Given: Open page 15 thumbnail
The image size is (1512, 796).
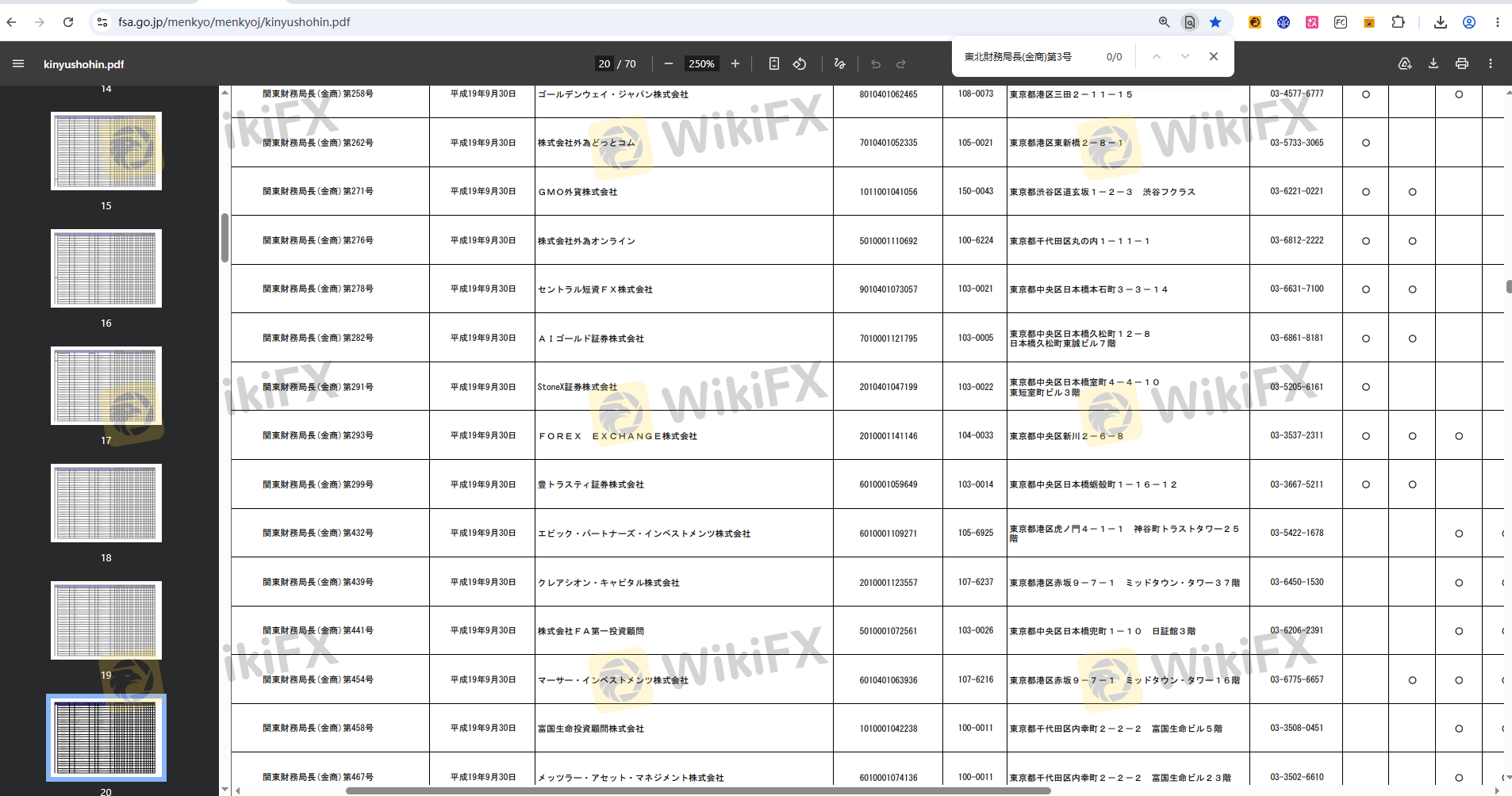Looking at the screenshot, I should 106,151.
